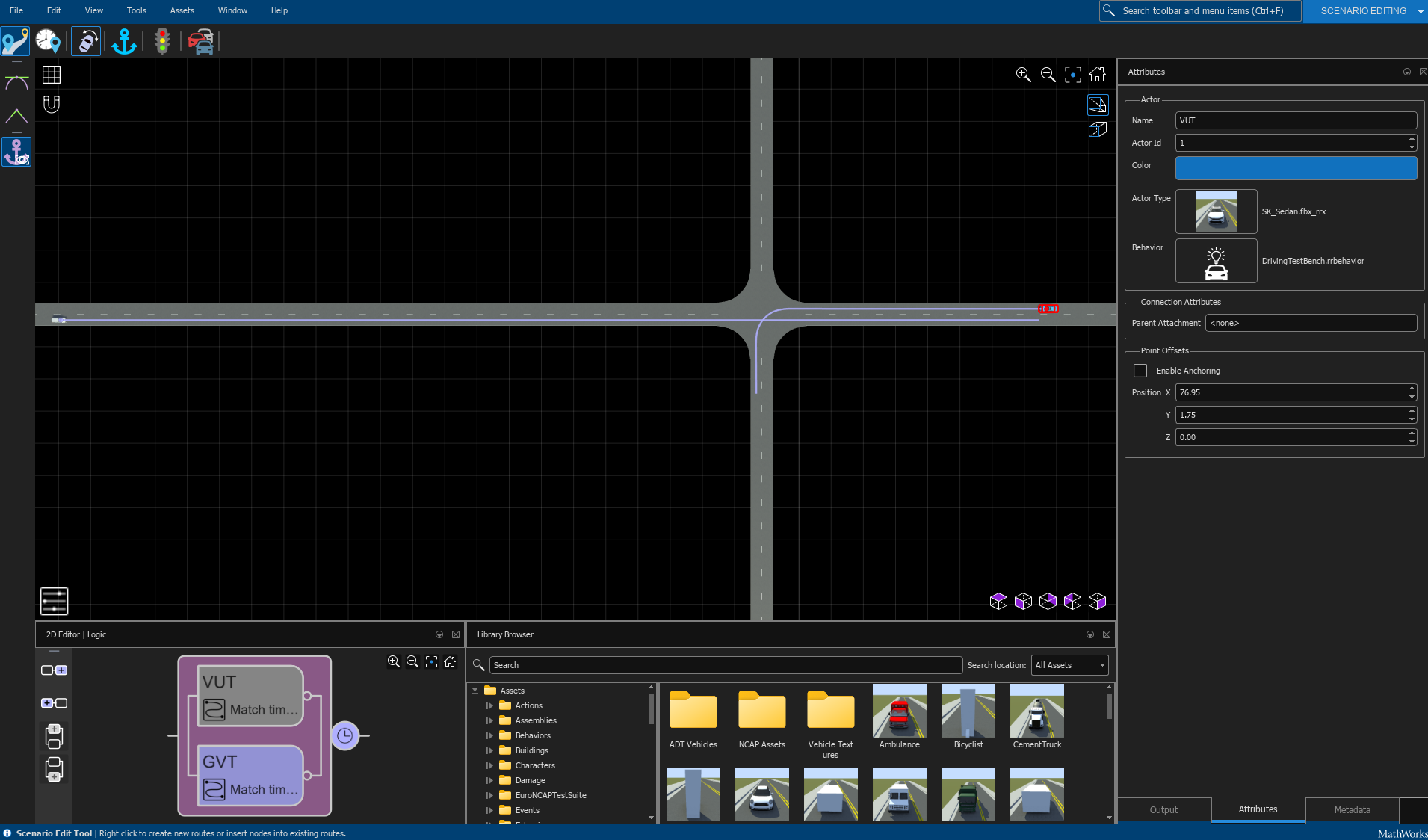The height and width of the screenshot is (840, 1428).
Task: Zoom in on the scenario viewport
Action: click(1023, 75)
